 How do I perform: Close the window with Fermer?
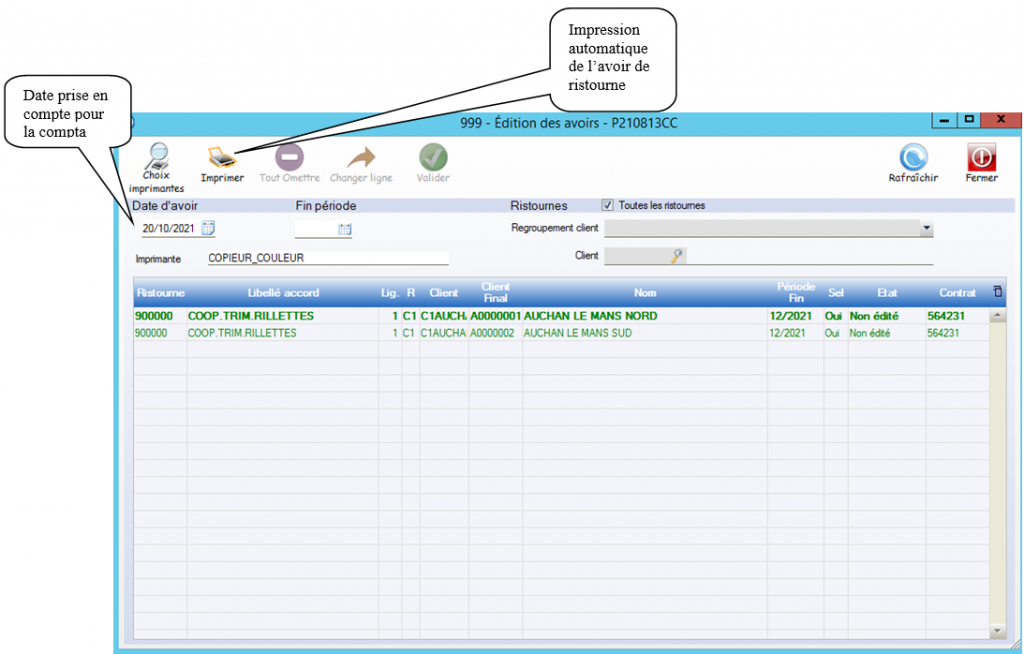click(x=981, y=159)
